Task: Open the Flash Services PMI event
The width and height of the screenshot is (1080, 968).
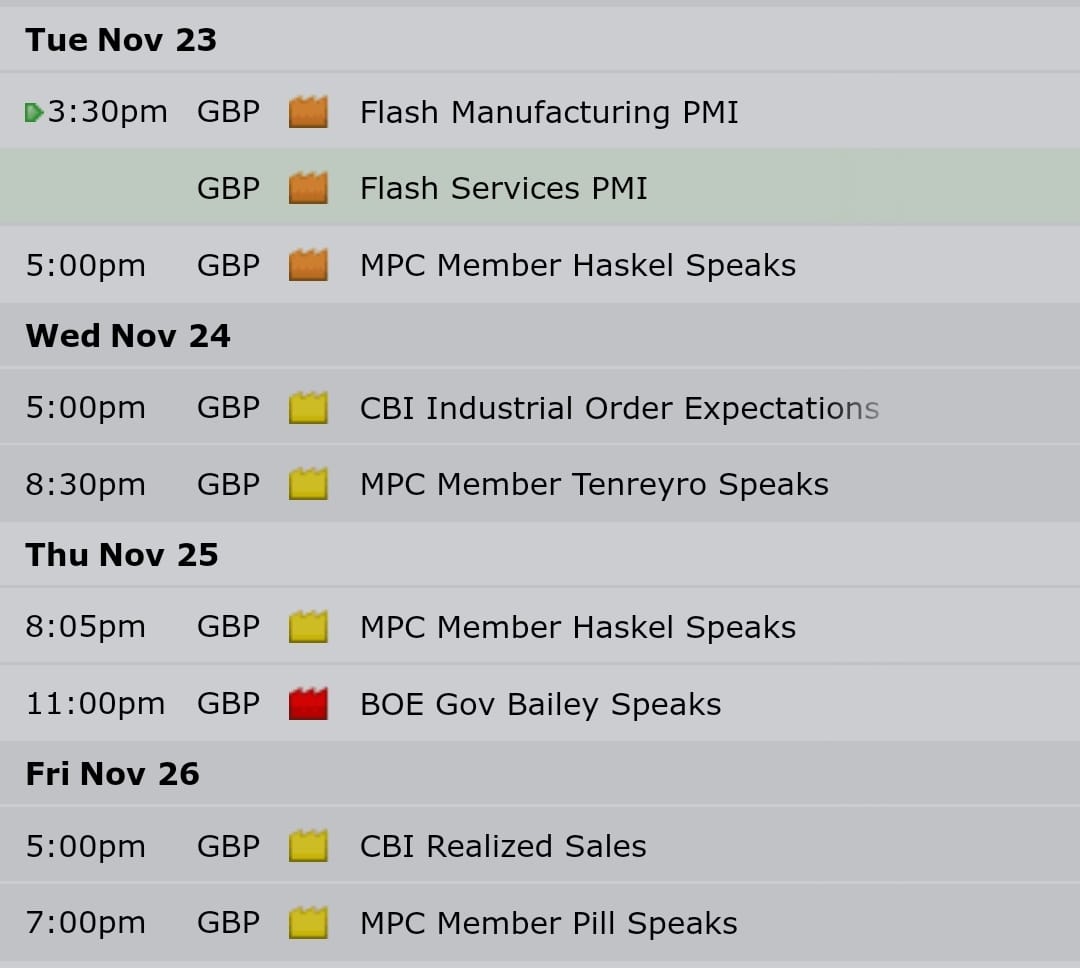Action: pyautogui.click(x=503, y=188)
